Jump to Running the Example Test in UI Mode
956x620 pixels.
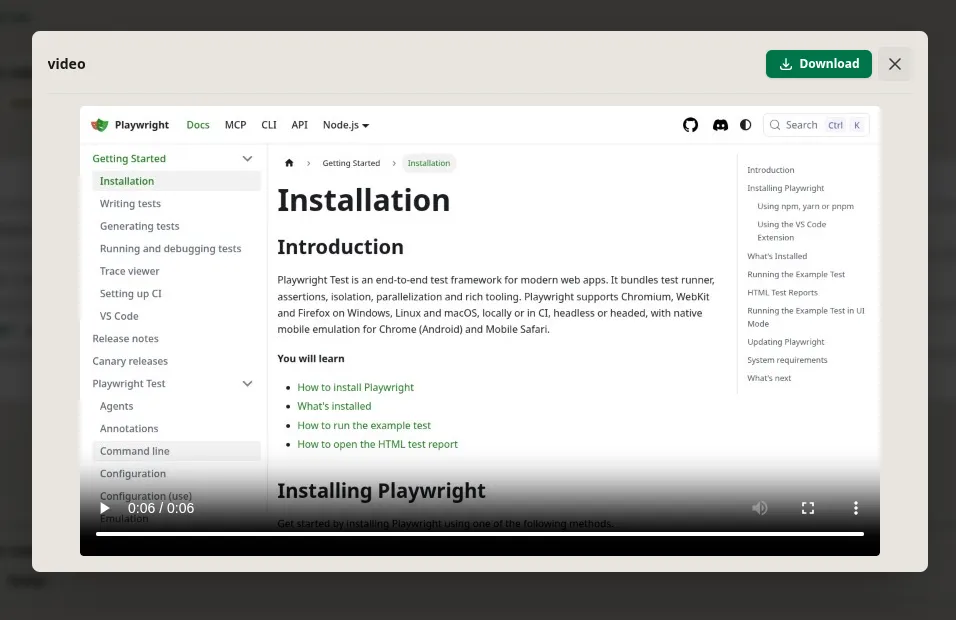pyautogui.click(x=805, y=317)
